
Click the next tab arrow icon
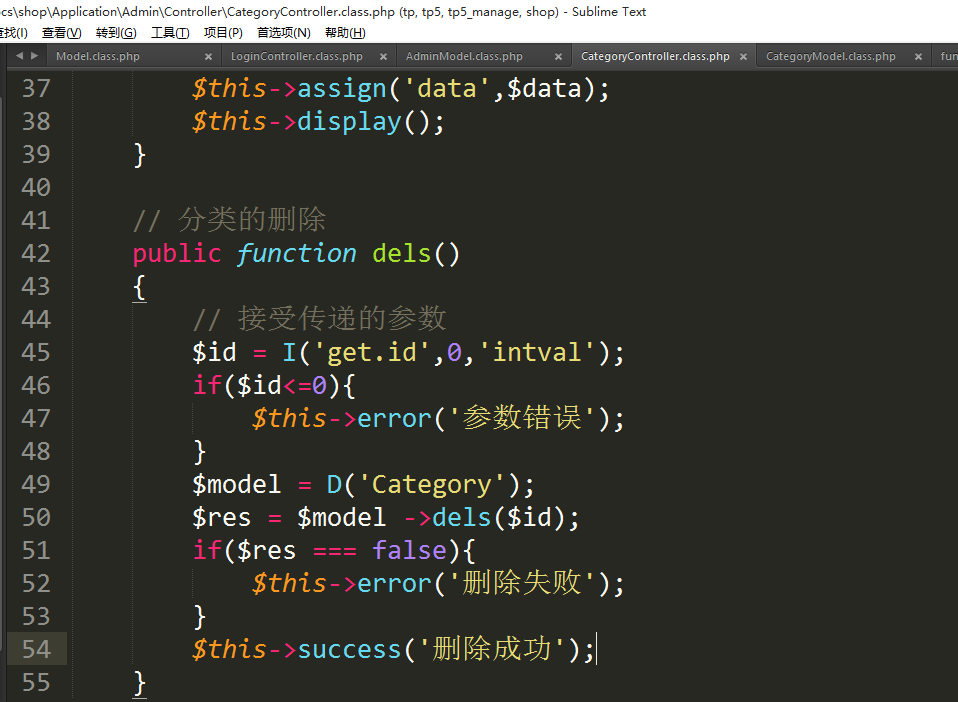pos(34,56)
